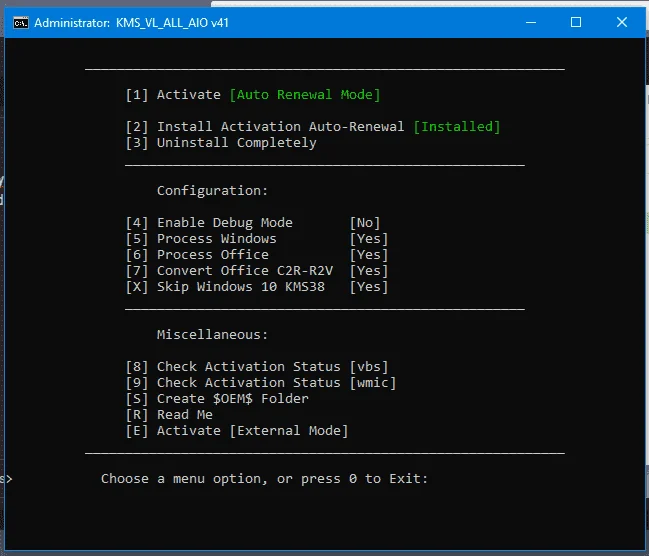The width and height of the screenshot is (649, 556).
Task: Click '[S] Create $OEM$ Folder' line
Action: [217, 399]
